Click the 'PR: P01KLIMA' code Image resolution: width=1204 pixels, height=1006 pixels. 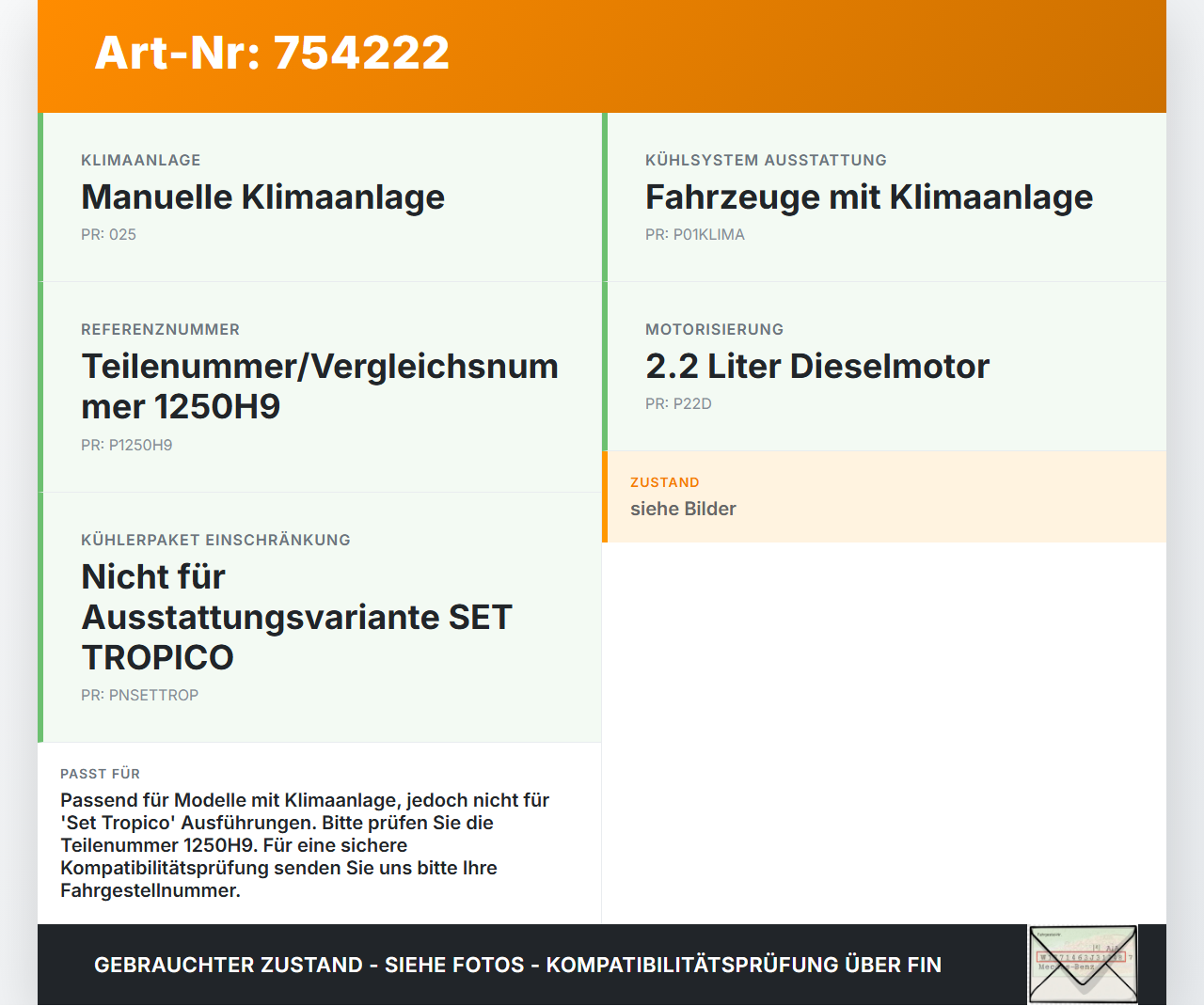(695, 234)
